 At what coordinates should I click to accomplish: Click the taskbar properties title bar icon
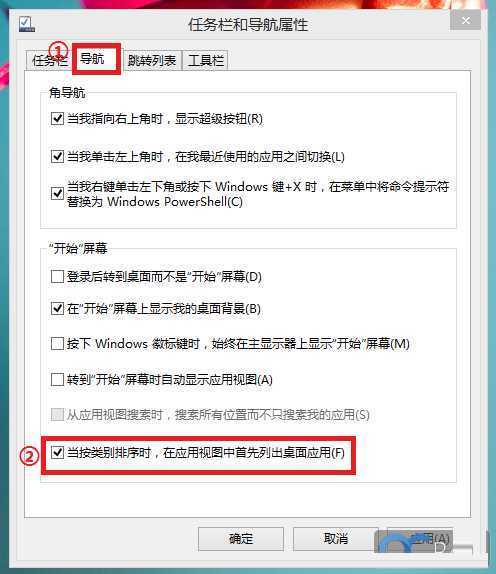pos(27,24)
